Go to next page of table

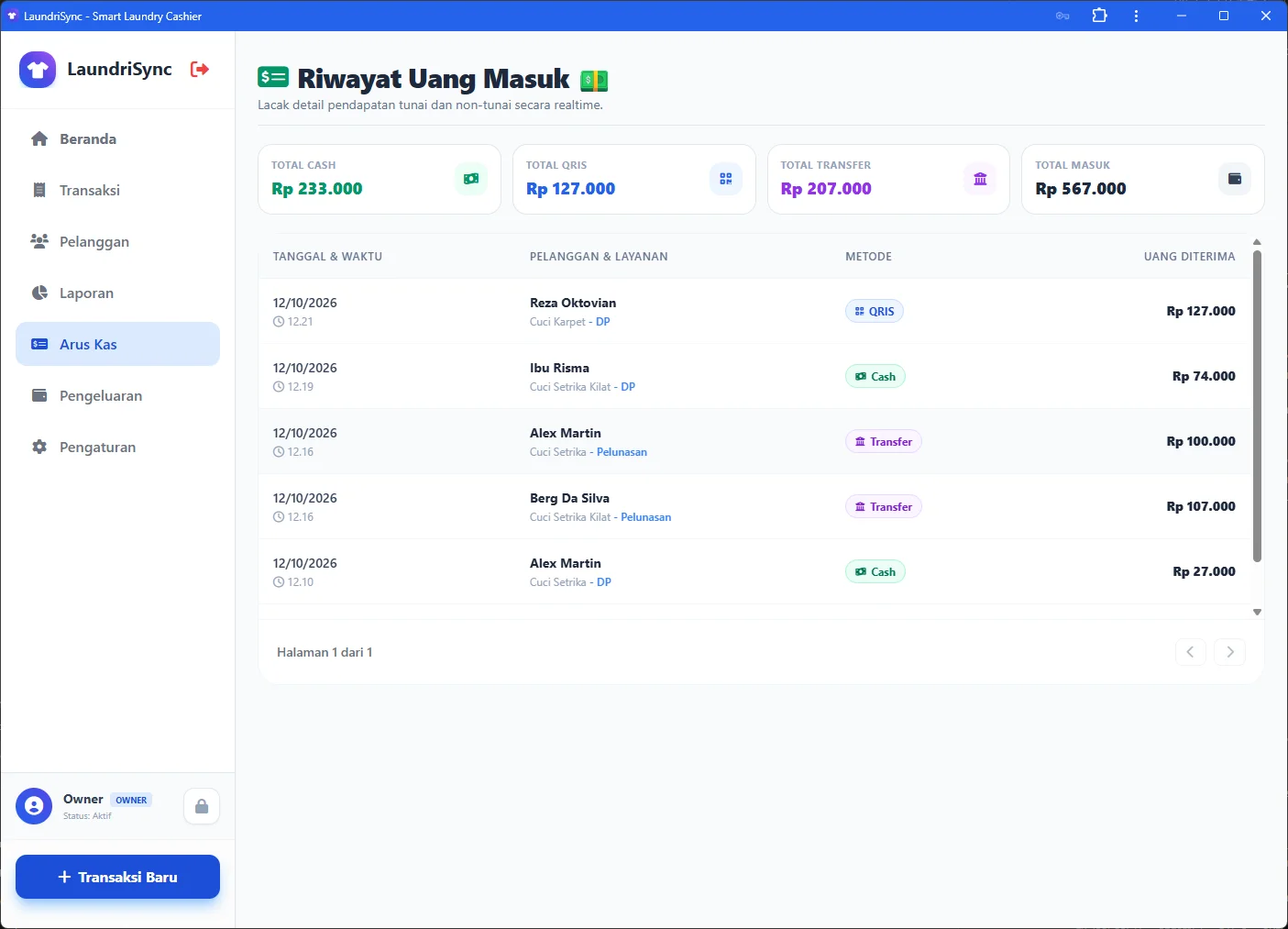pos(1230,652)
